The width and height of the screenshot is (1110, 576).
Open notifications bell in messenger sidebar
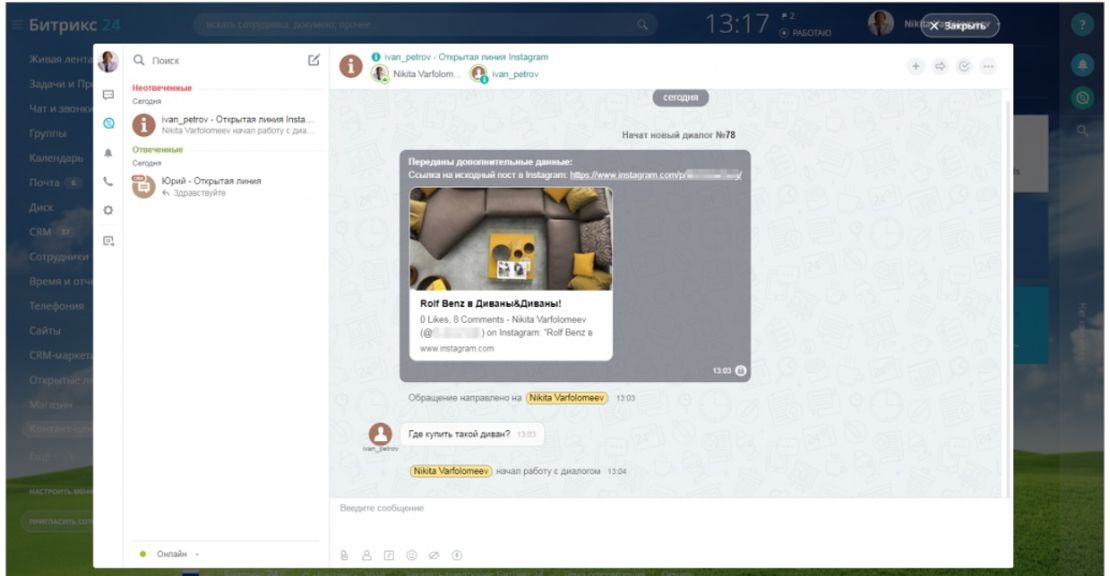tap(108, 153)
